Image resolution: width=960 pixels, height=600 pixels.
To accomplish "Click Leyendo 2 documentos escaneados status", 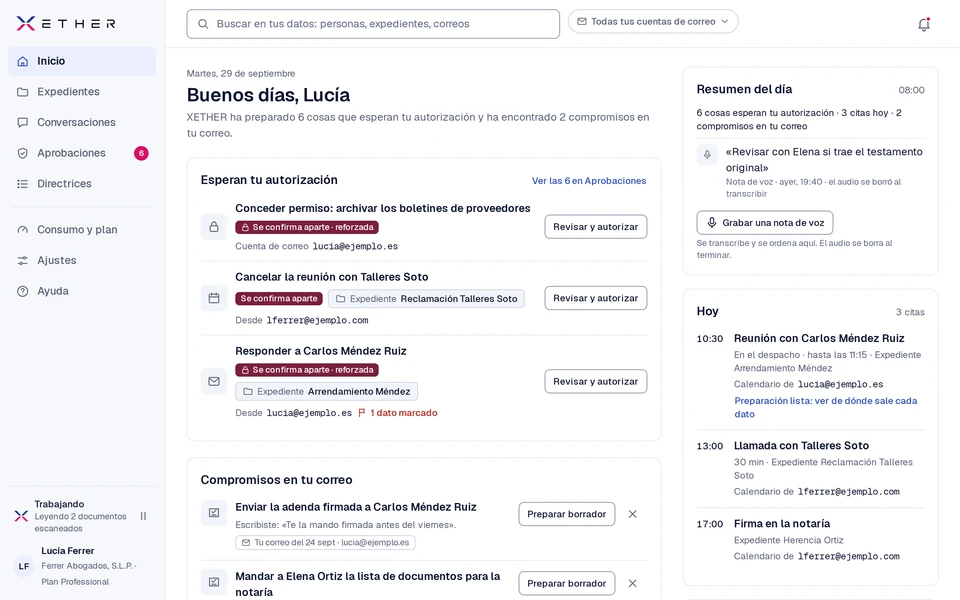I will [80, 522].
